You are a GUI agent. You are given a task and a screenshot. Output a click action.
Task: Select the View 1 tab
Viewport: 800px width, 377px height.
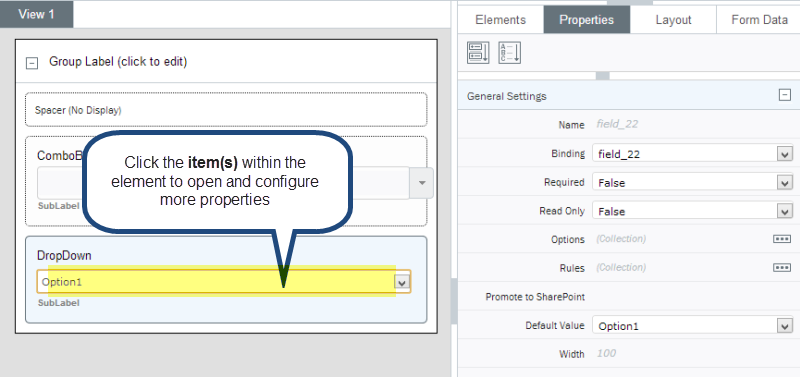pyautogui.click(x=36, y=14)
